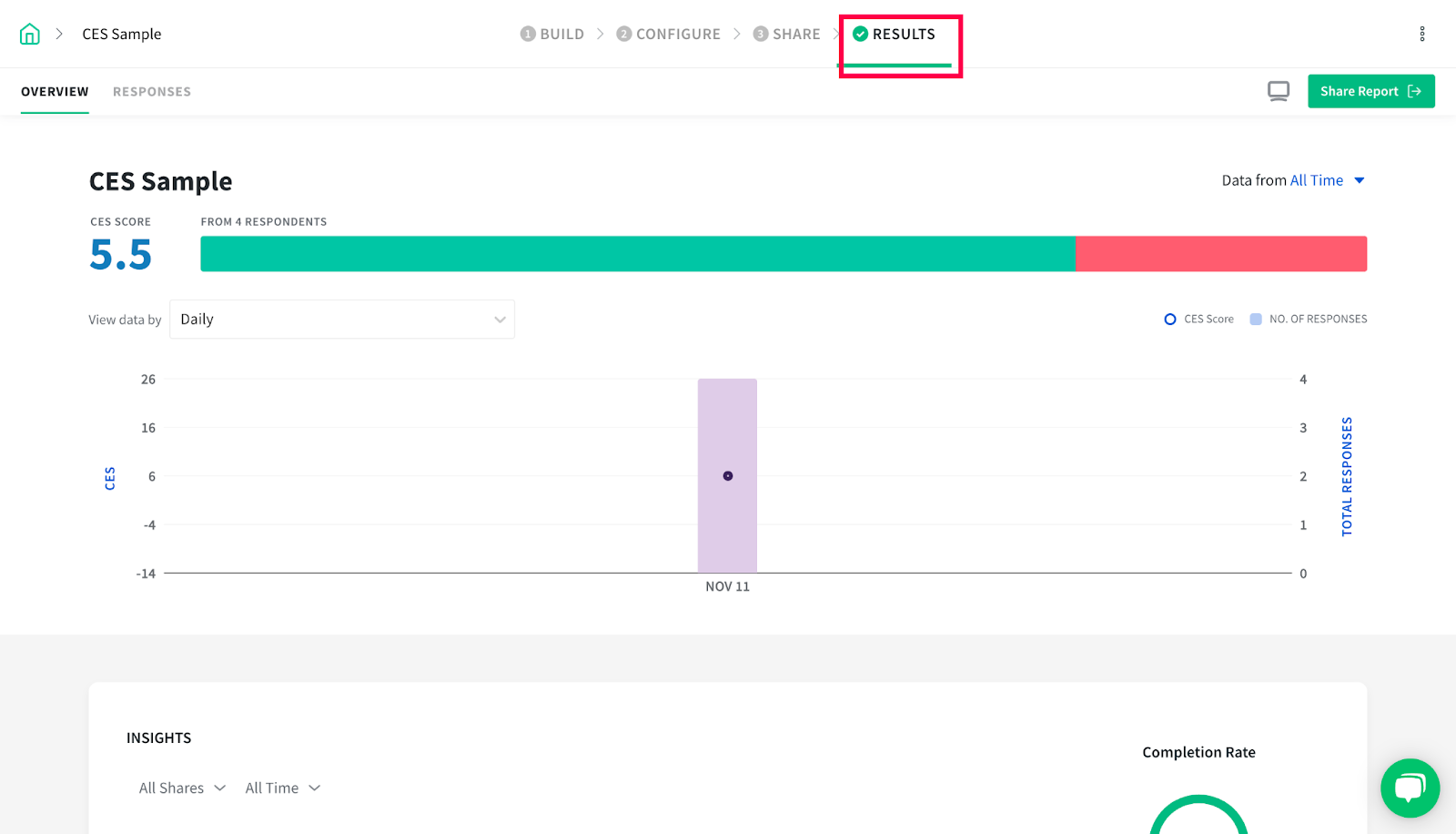Click the TOTAL RESPONSES axis title
Viewport: 1456px width, 834px height.
[x=1347, y=476]
